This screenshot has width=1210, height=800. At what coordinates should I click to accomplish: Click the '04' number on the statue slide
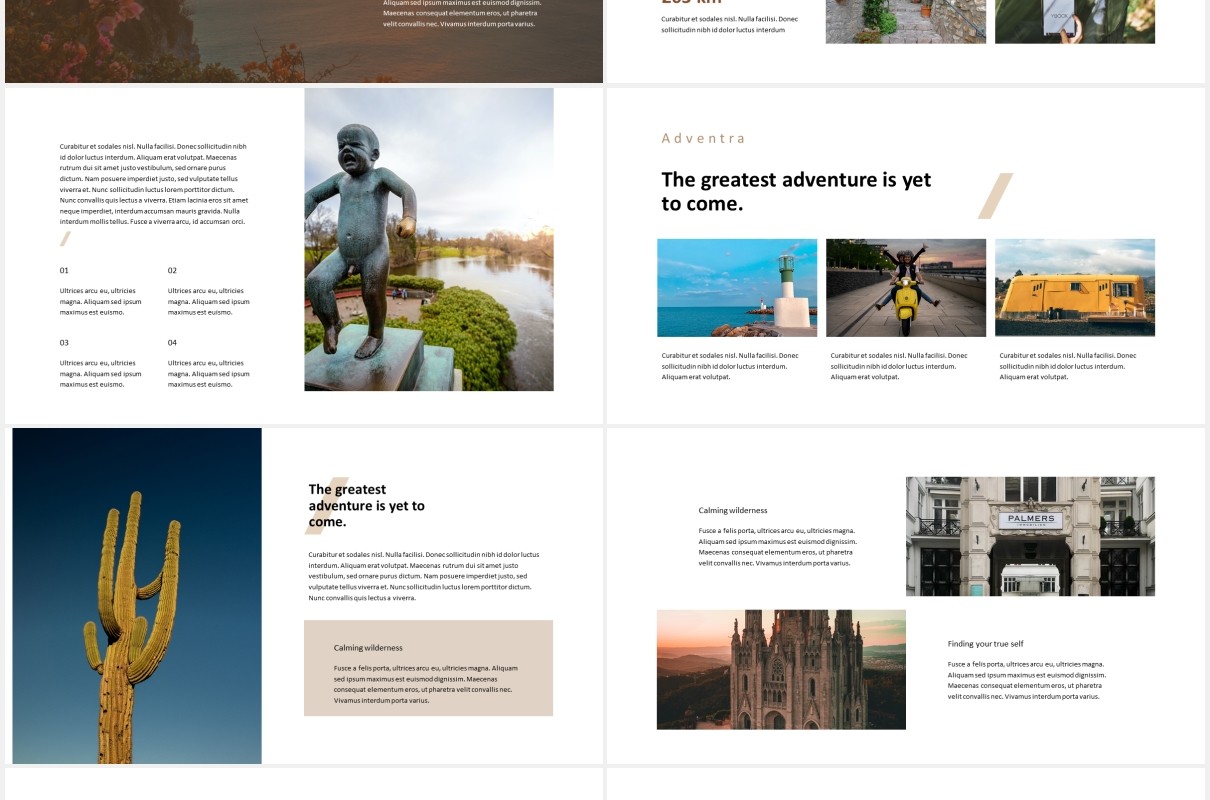[x=172, y=342]
